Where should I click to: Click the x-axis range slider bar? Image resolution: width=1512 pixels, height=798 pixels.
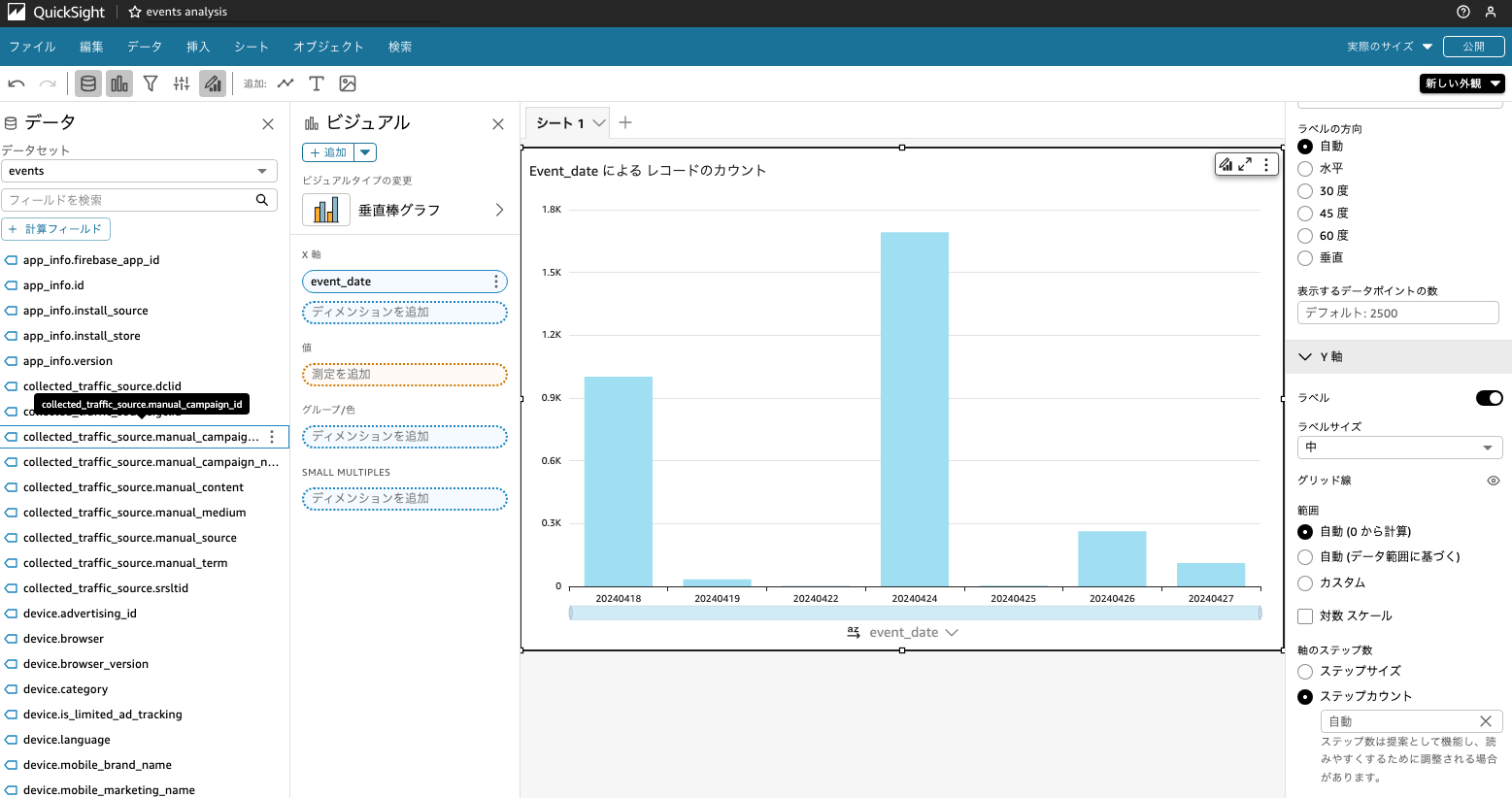(x=914, y=613)
